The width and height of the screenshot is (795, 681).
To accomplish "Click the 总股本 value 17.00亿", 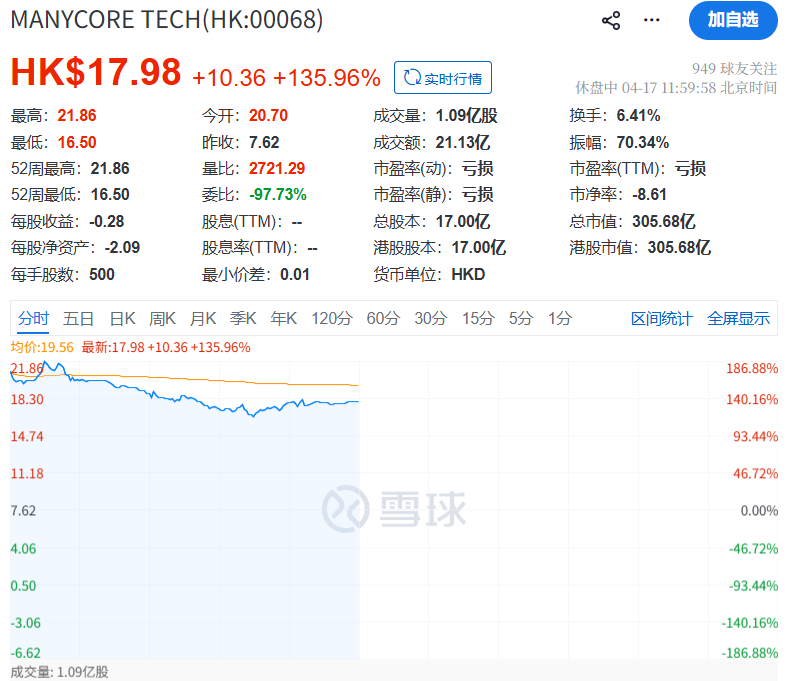I will (x=463, y=222).
